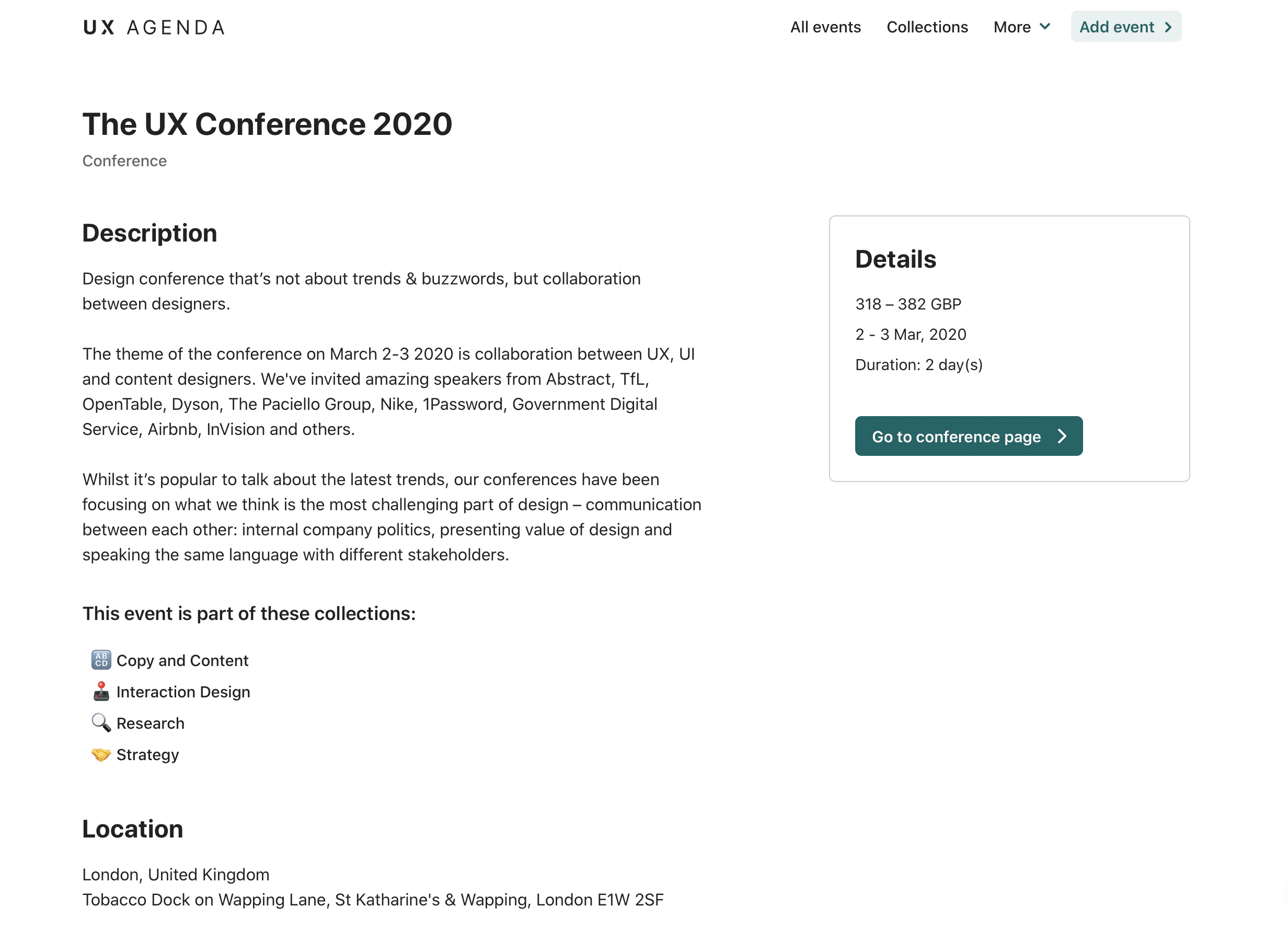Open the More dropdown menu
Viewport: 1288px width, 941px height.
[1013, 26]
